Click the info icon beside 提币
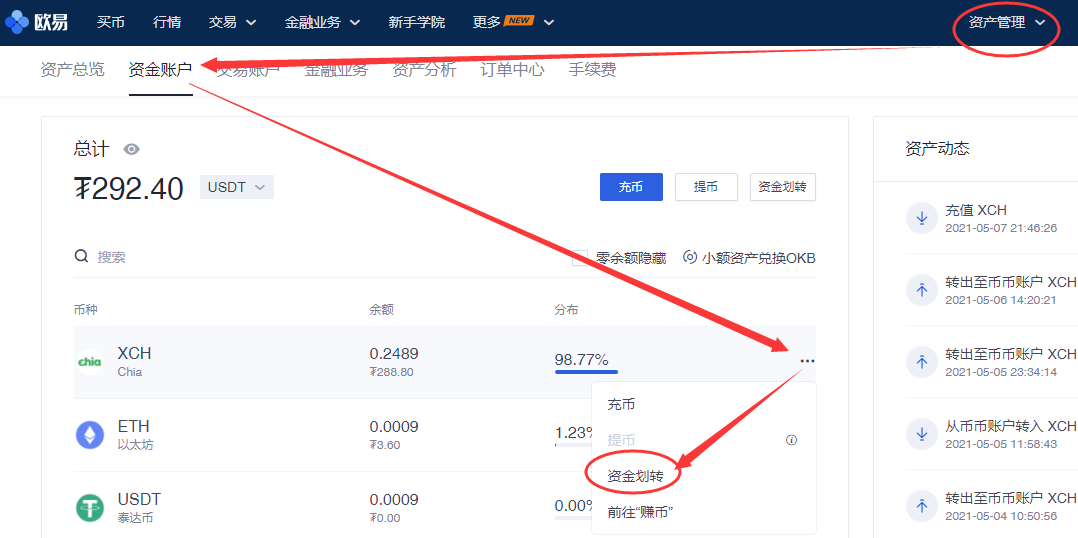This screenshot has height=538, width=1078. (791, 440)
